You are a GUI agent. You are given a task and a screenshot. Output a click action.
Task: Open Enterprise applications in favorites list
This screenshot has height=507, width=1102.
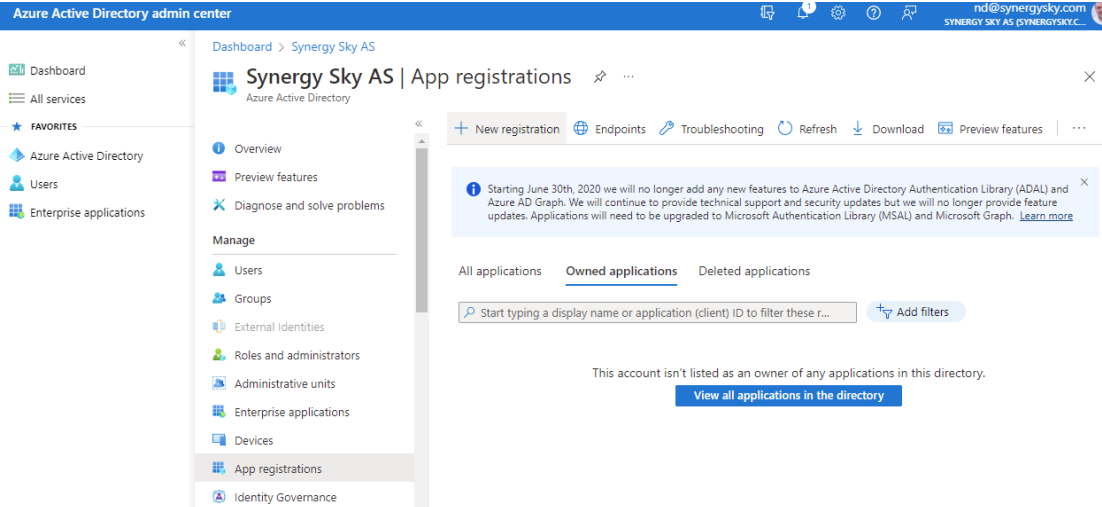[77, 212]
